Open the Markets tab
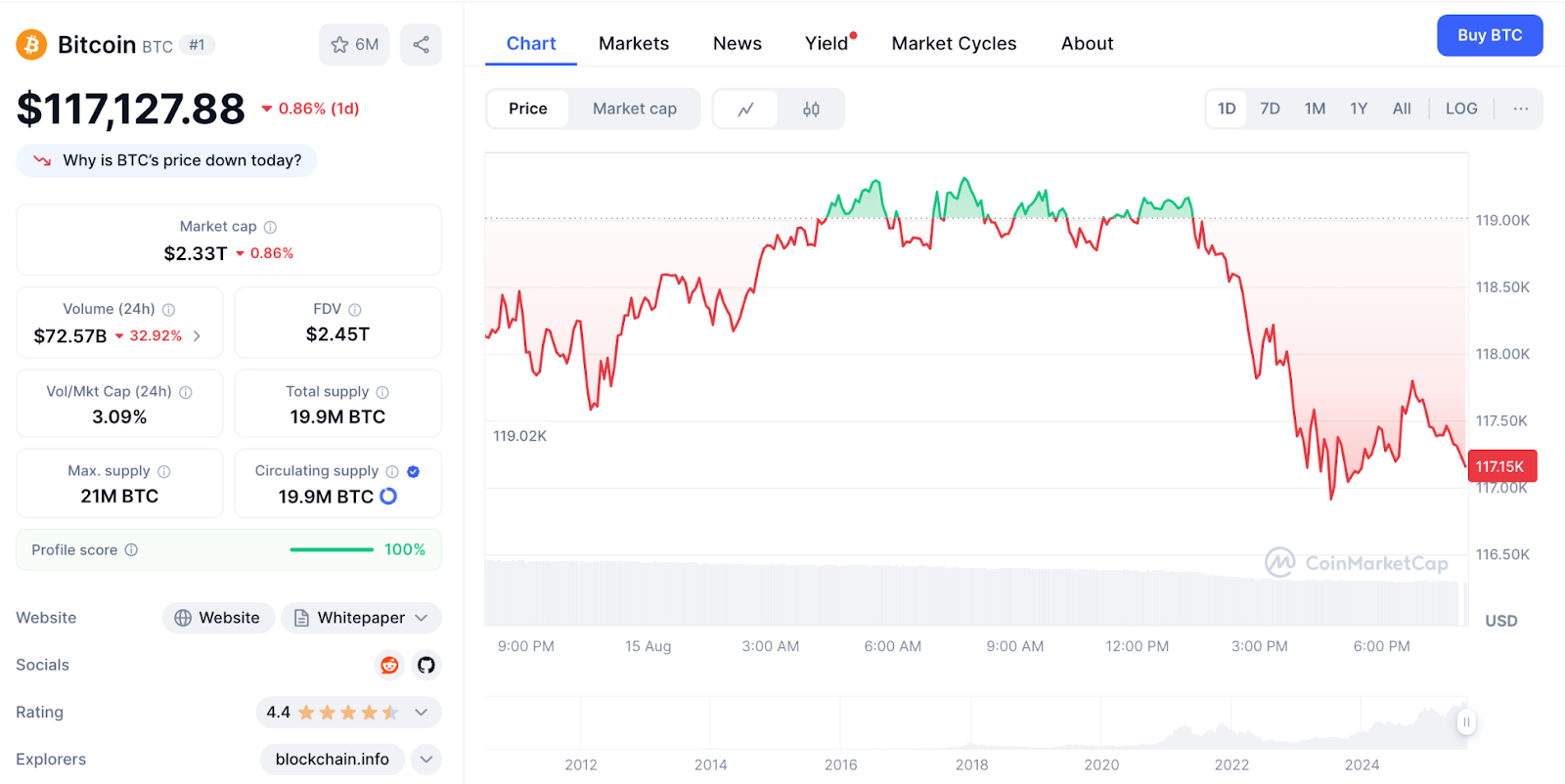 point(634,43)
